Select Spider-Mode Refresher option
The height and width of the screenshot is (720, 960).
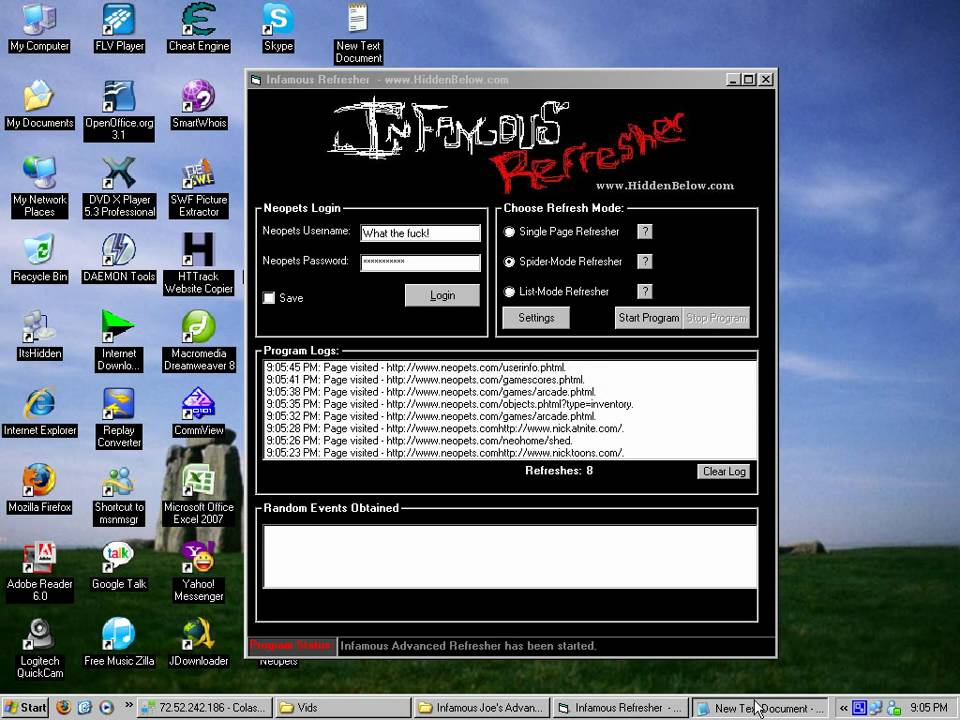[x=509, y=262]
